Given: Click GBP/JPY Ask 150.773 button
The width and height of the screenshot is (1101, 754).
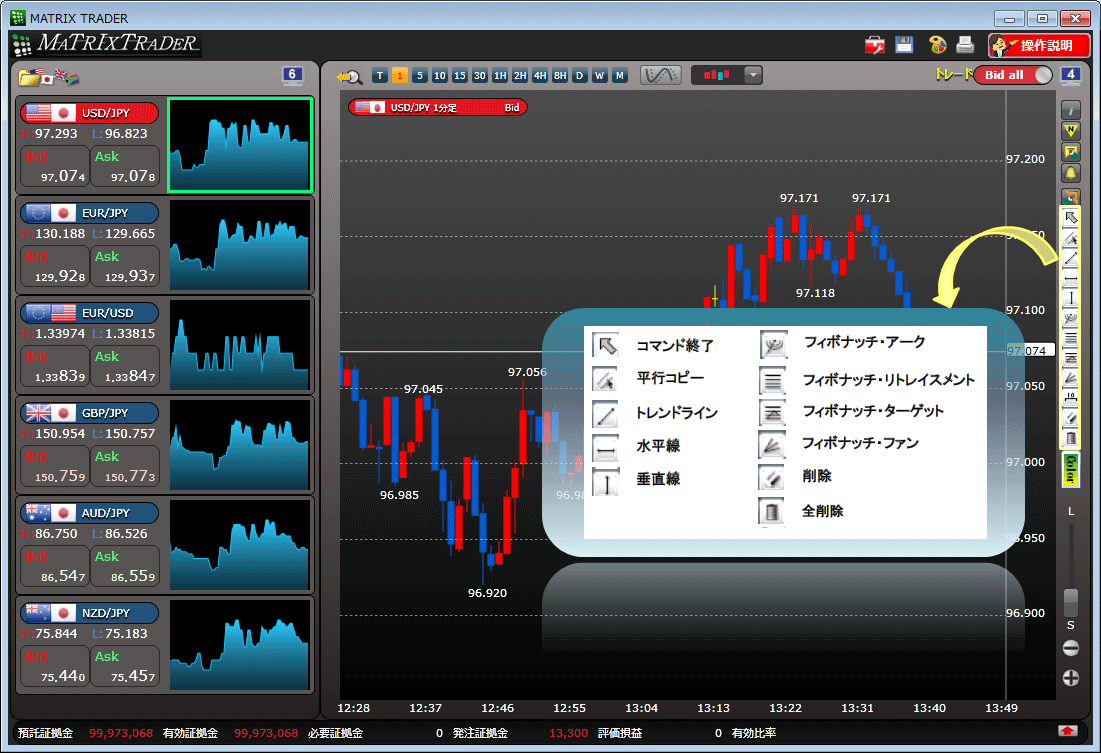Looking at the screenshot, I should pyautogui.click(x=125, y=467).
